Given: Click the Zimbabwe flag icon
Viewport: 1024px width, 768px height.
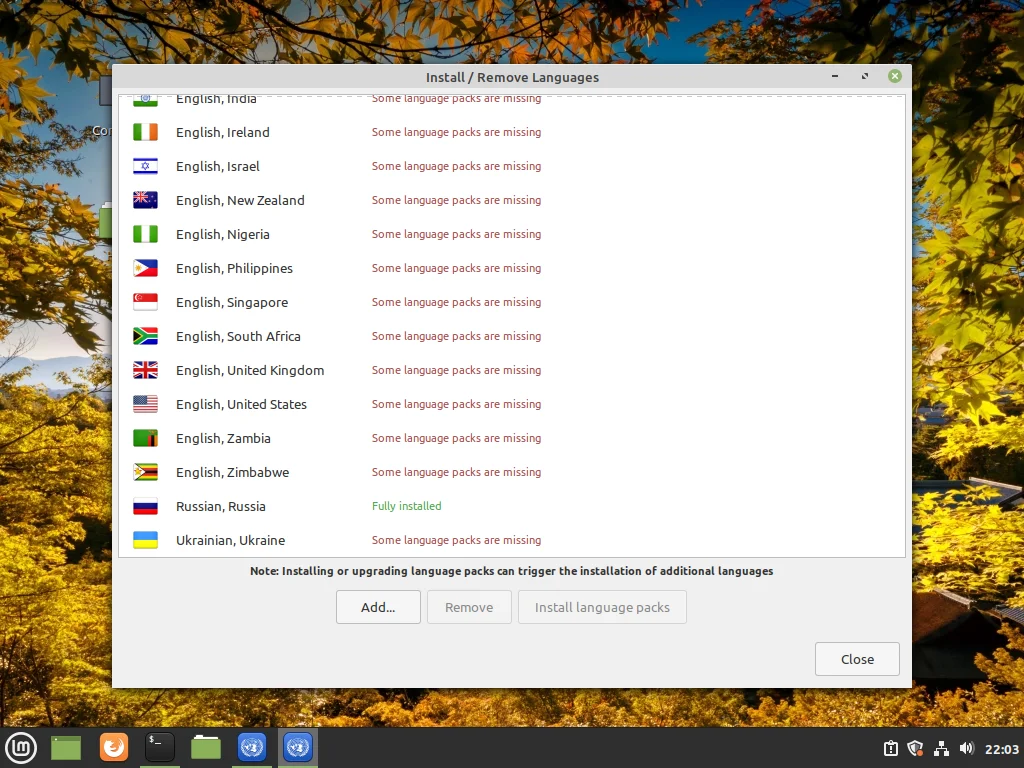Looking at the screenshot, I should pos(145,472).
